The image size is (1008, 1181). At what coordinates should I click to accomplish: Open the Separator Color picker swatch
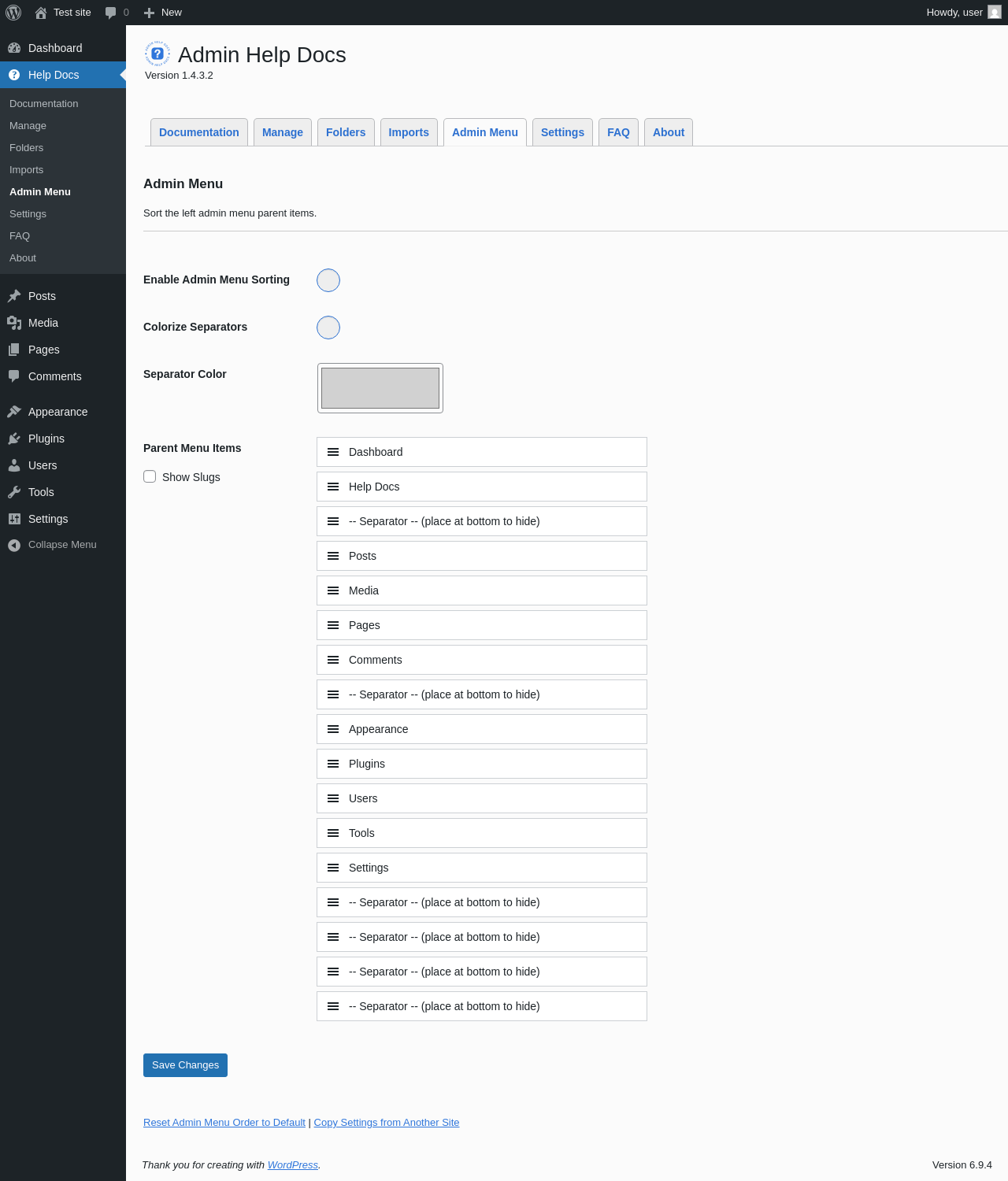point(380,388)
